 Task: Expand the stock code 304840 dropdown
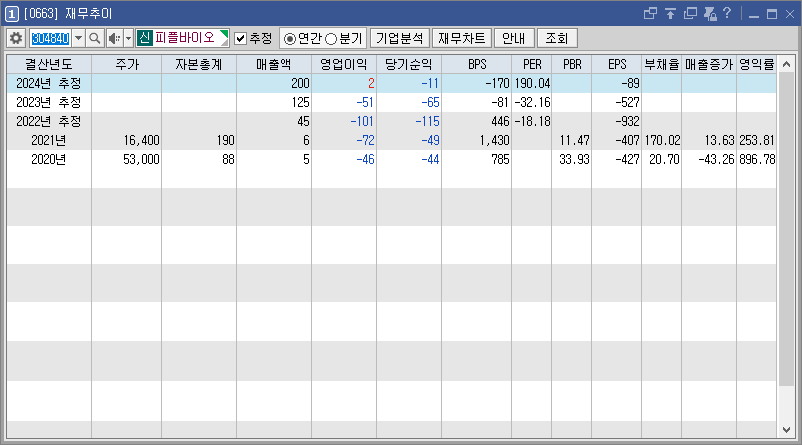[78, 38]
